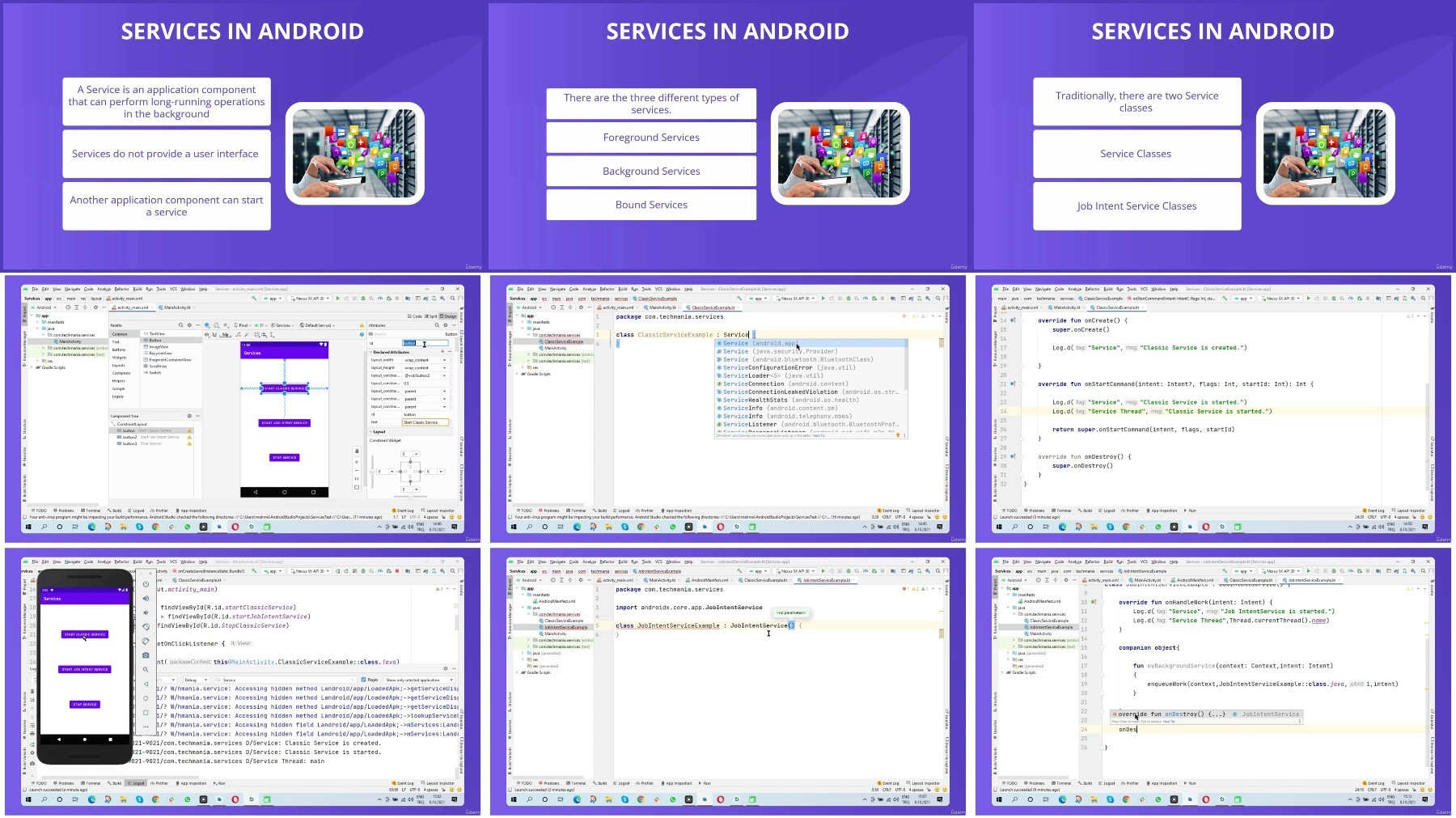Click START JOB INTENT SERVICE on the emulator phone

[x=85, y=669]
